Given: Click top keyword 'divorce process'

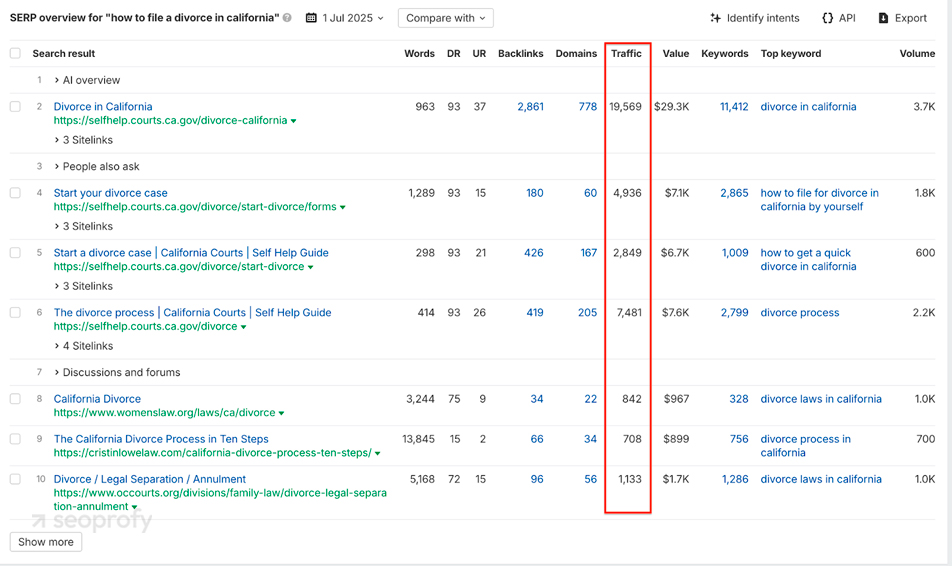Looking at the screenshot, I should [800, 312].
